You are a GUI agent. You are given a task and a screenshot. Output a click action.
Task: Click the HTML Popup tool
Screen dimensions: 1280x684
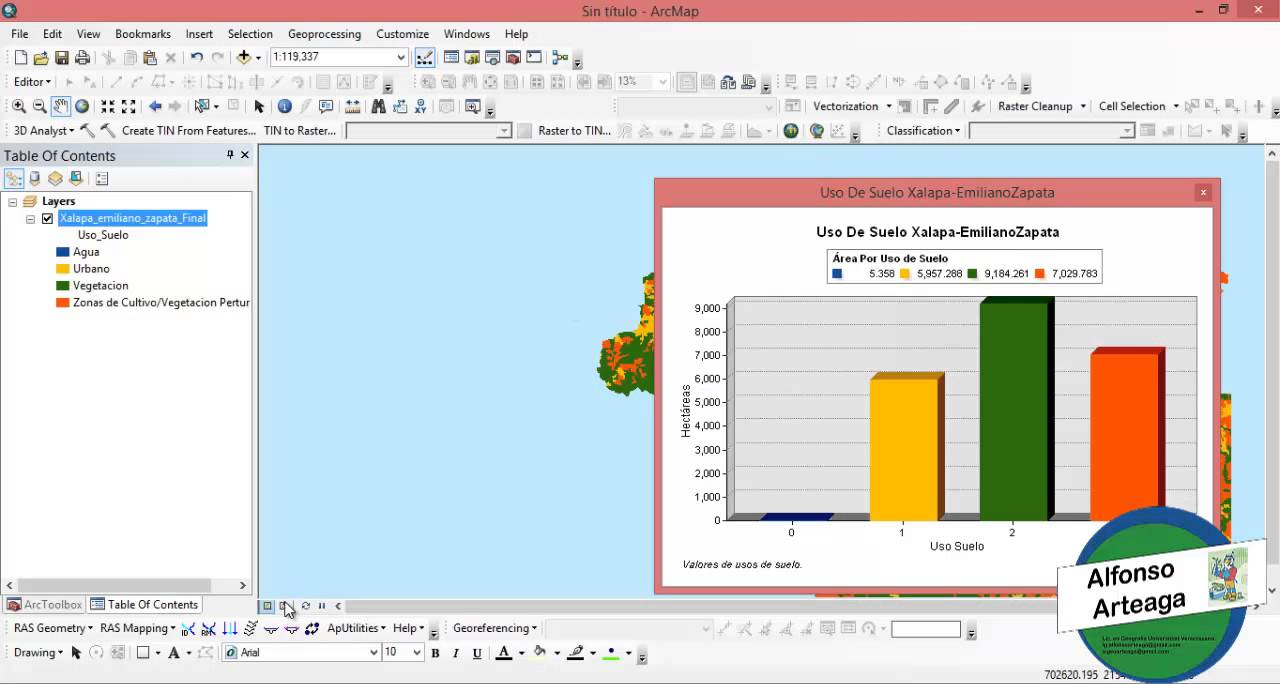326,106
